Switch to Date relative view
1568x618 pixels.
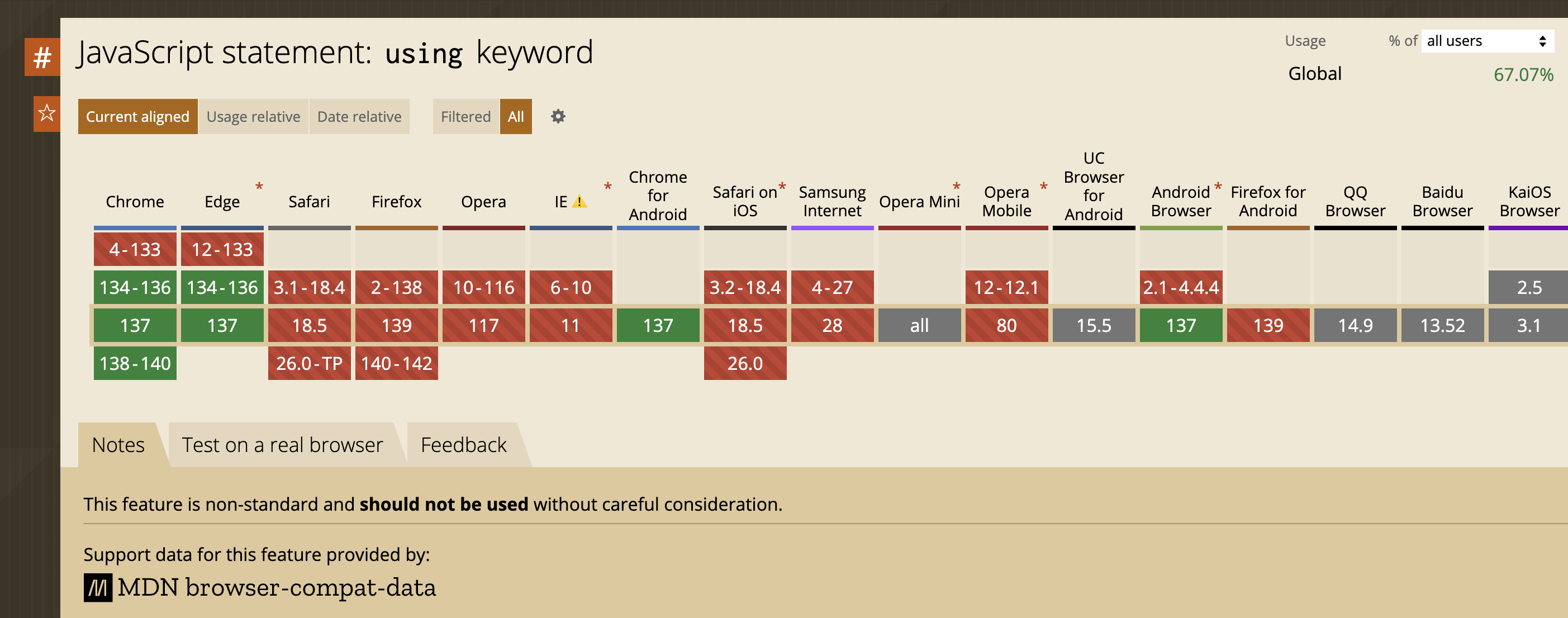[359, 116]
